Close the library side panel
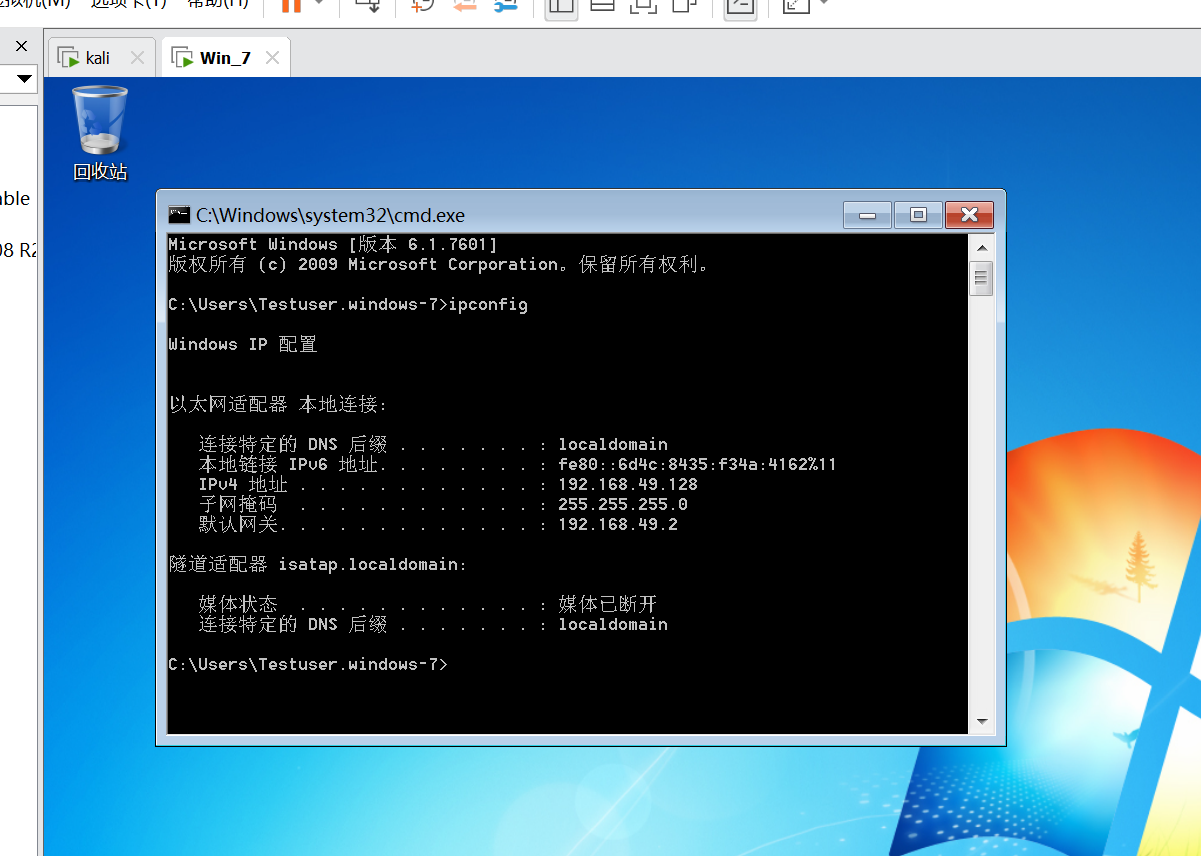The image size is (1201, 856). [x=21, y=46]
